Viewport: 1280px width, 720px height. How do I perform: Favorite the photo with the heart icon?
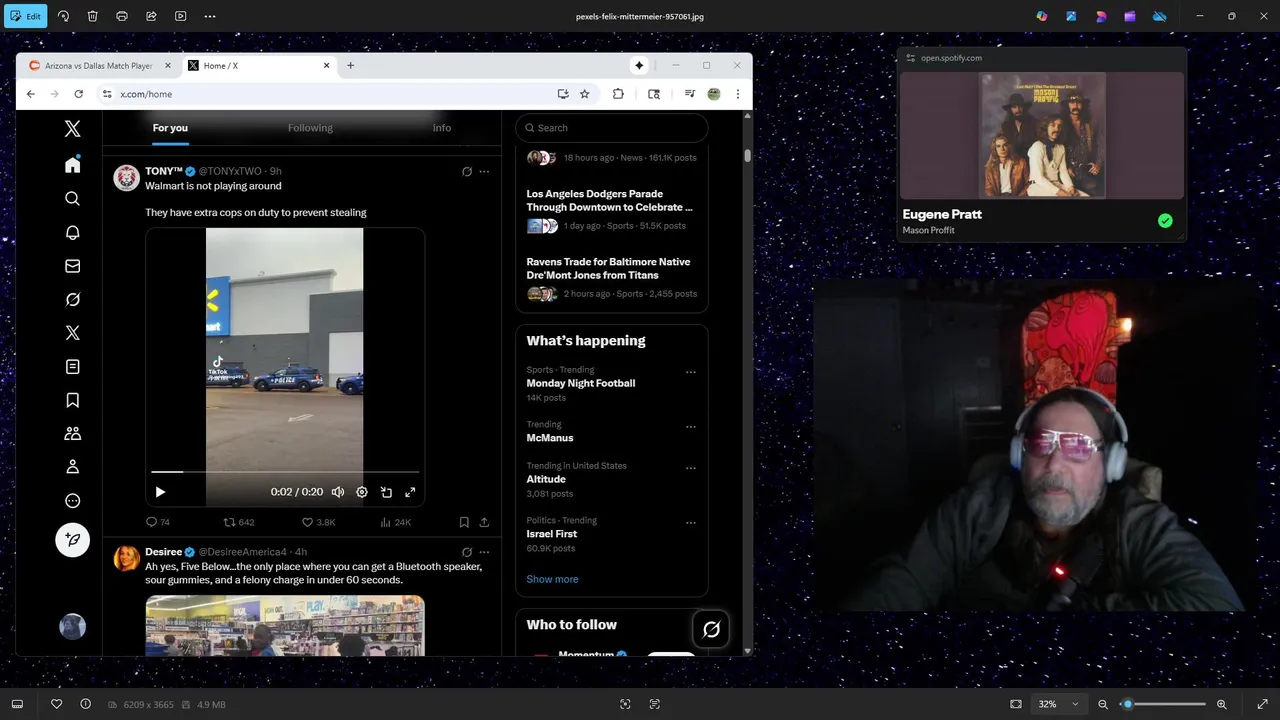point(56,704)
